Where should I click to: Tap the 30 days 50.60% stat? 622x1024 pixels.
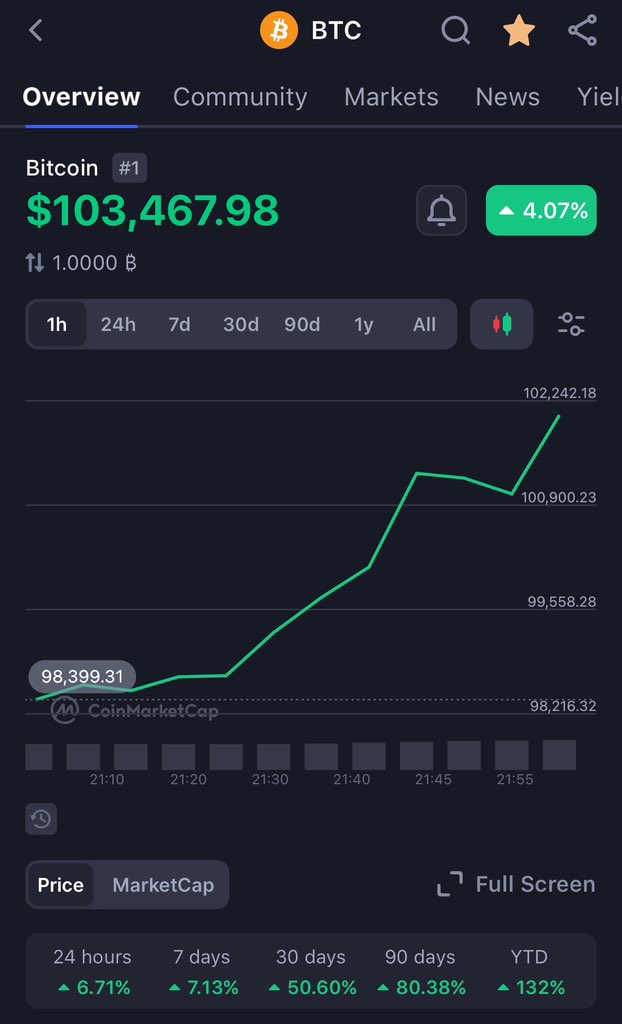pos(311,972)
